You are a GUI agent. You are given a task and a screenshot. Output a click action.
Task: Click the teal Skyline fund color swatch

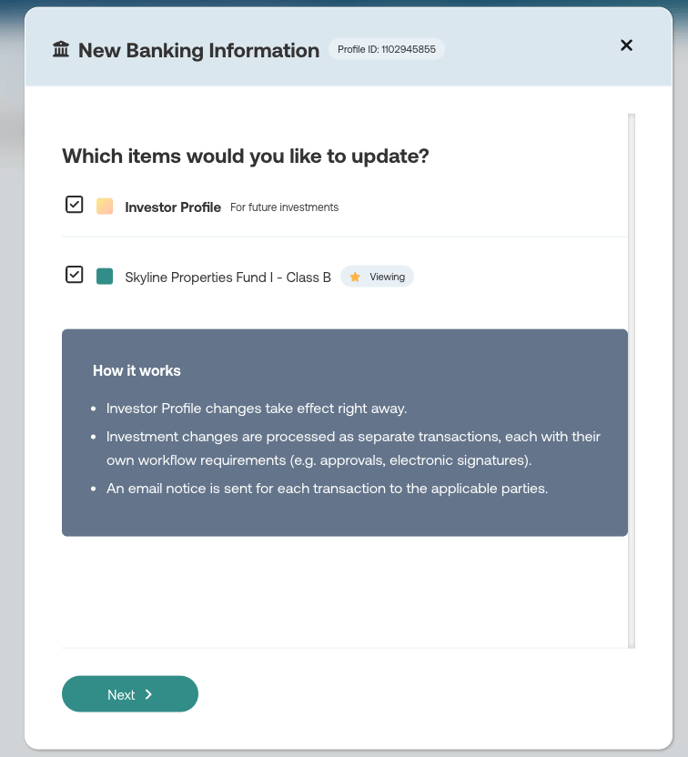coord(105,277)
